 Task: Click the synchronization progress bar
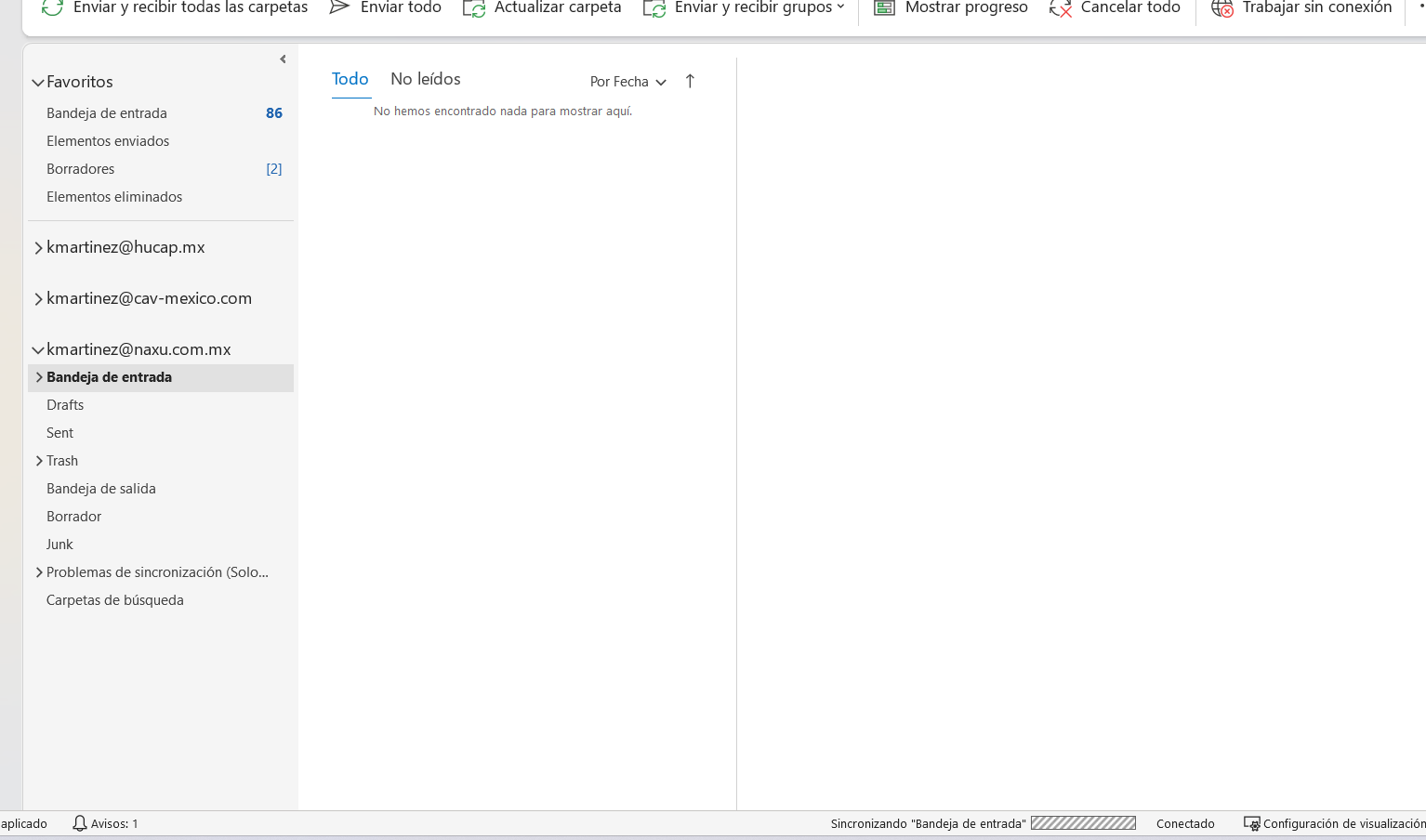(1083, 823)
